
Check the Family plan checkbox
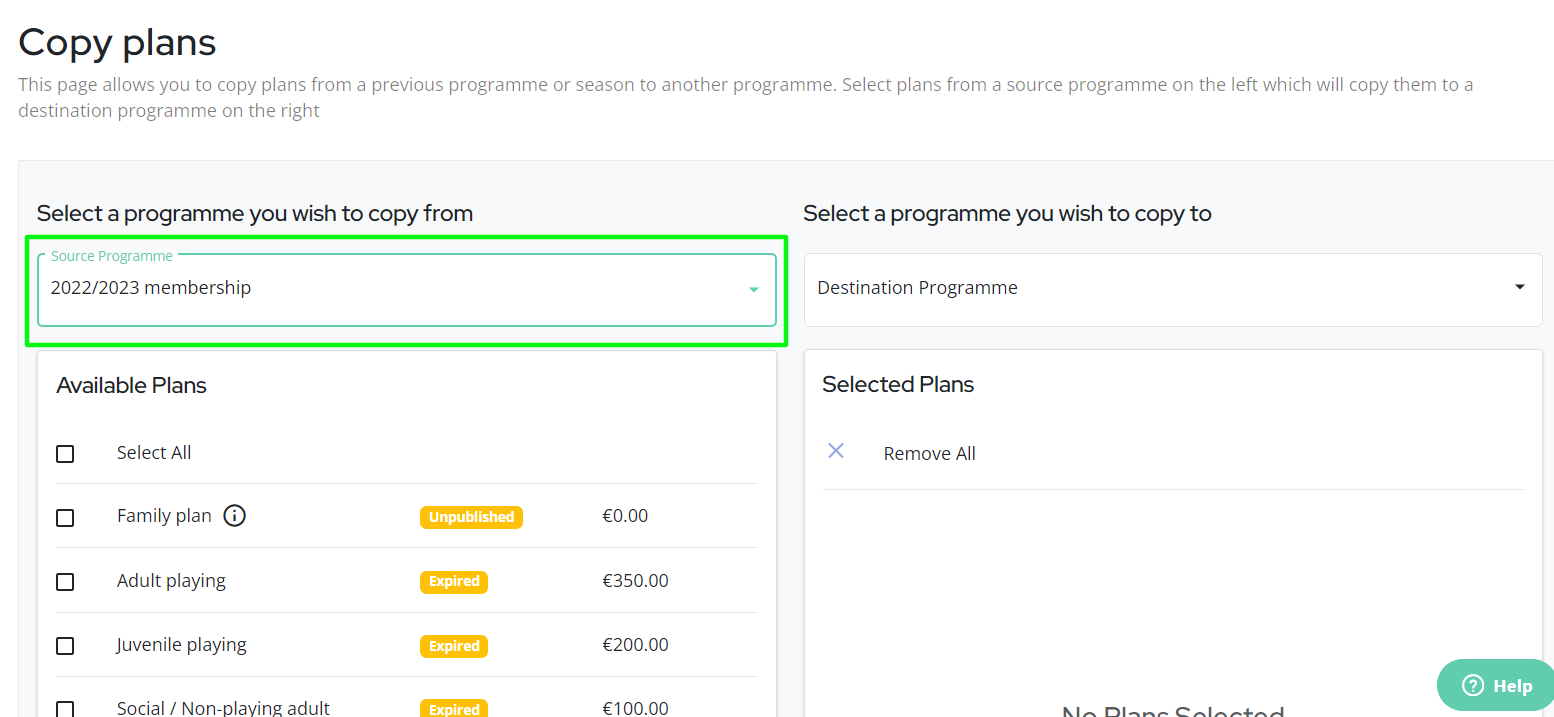[65, 518]
